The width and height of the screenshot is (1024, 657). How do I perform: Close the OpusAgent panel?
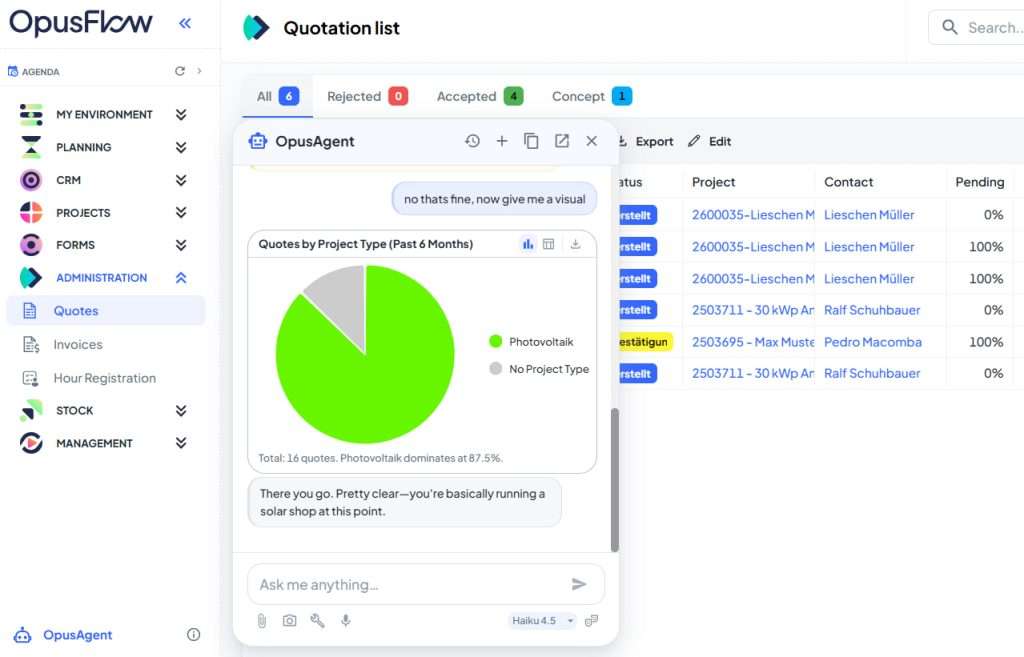(592, 141)
